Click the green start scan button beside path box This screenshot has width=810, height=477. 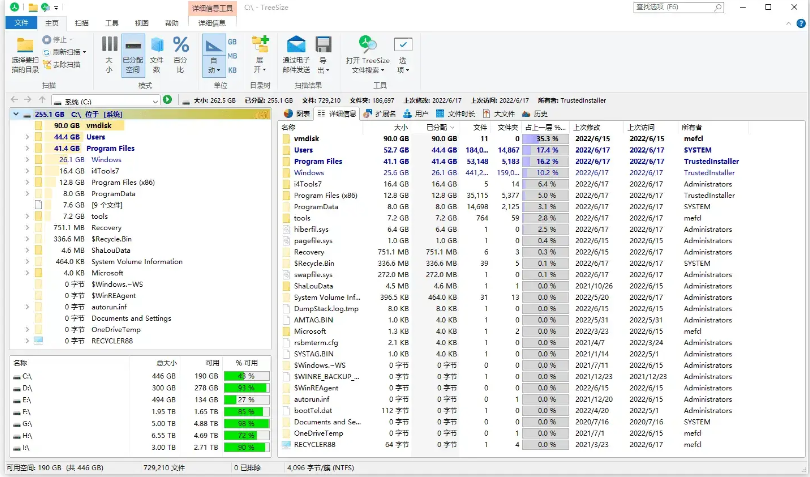tap(168, 100)
